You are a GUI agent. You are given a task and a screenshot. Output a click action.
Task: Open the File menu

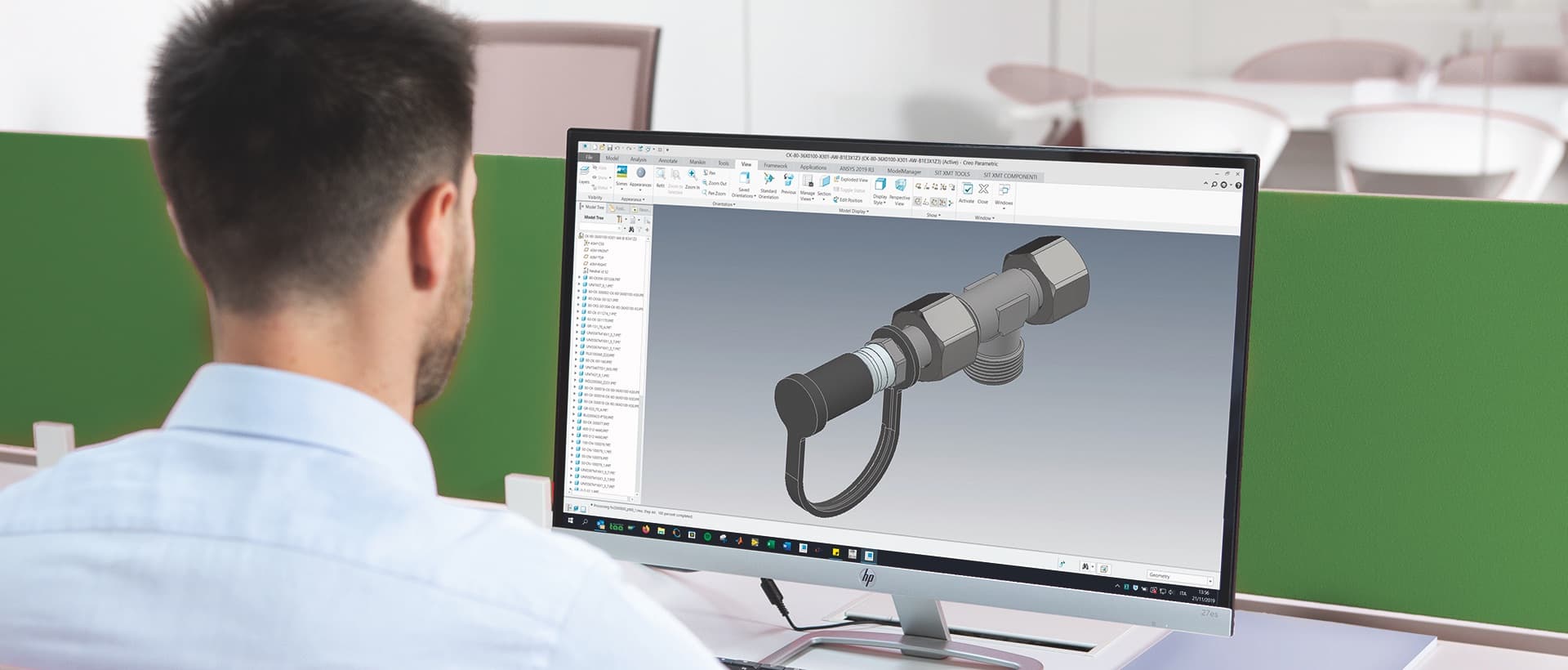pyautogui.click(x=589, y=157)
